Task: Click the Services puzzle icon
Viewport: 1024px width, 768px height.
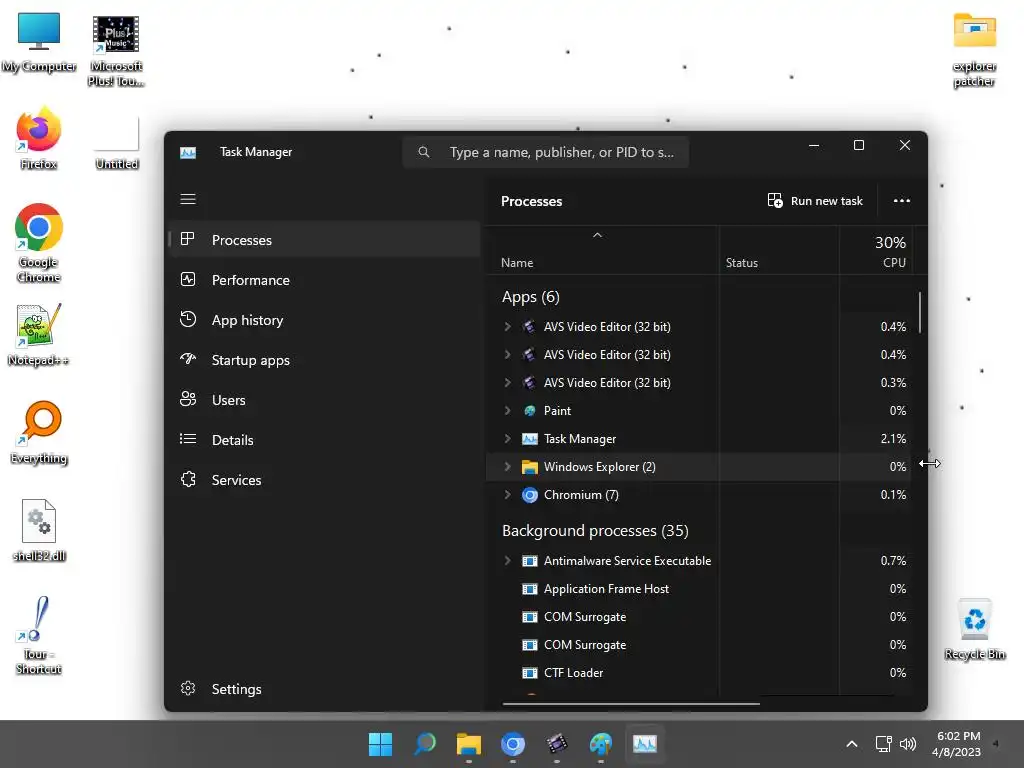Action: pos(188,479)
